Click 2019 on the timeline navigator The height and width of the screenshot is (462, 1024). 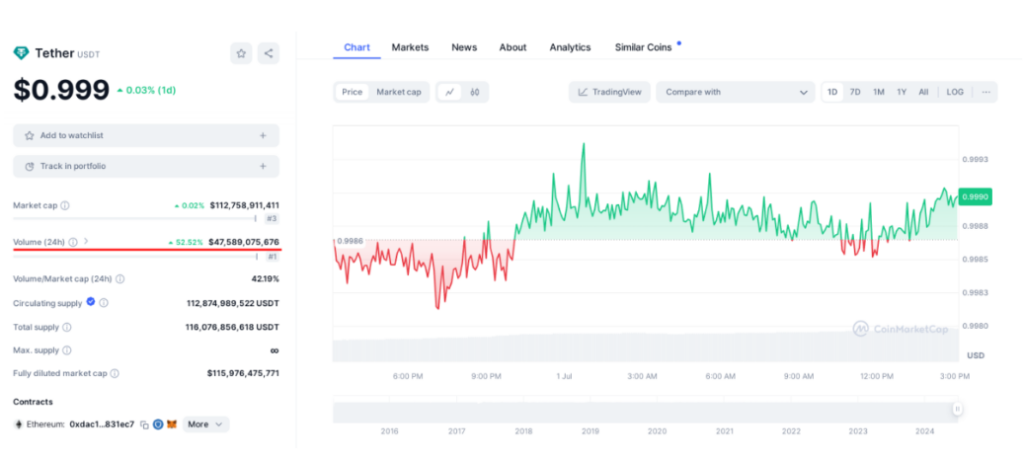click(590, 431)
